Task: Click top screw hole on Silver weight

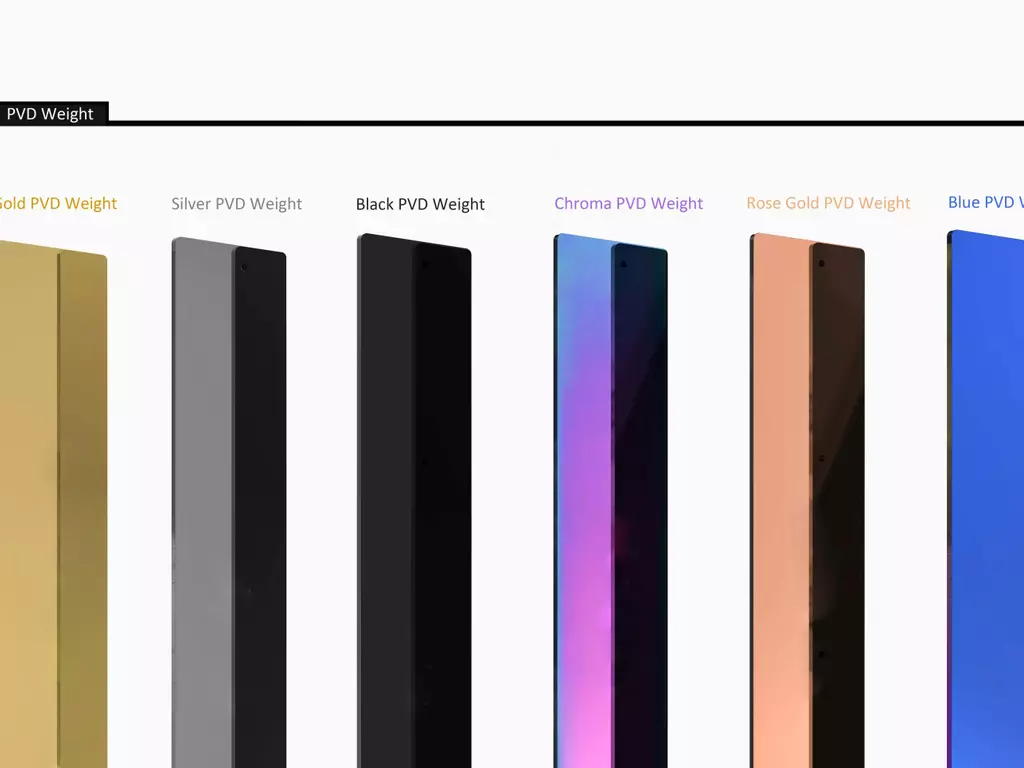Action: point(244,267)
